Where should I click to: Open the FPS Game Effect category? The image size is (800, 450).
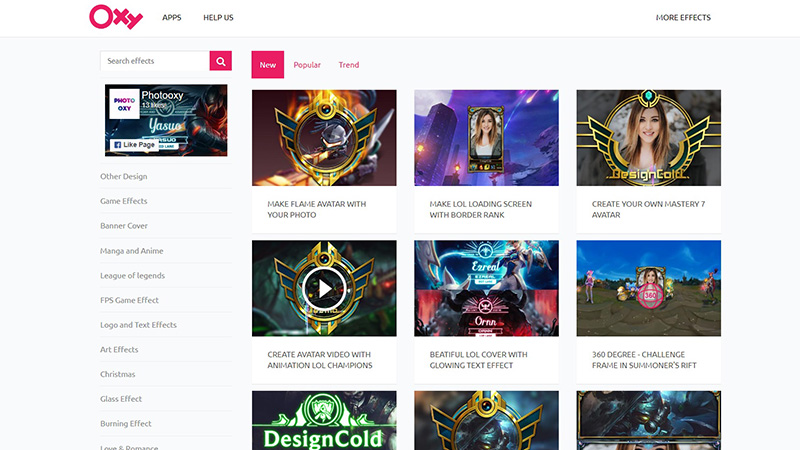tap(129, 300)
